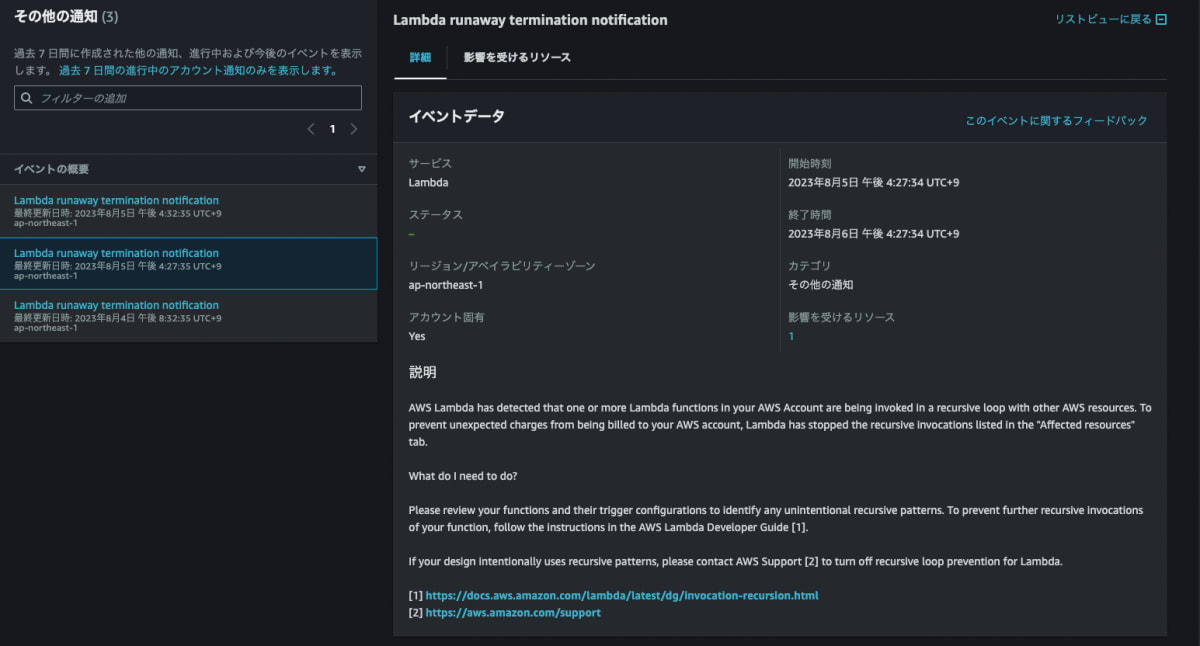The height and width of the screenshot is (646, 1200).
Task: Click the search magnifier icon in filter box
Action: (x=26, y=98)
